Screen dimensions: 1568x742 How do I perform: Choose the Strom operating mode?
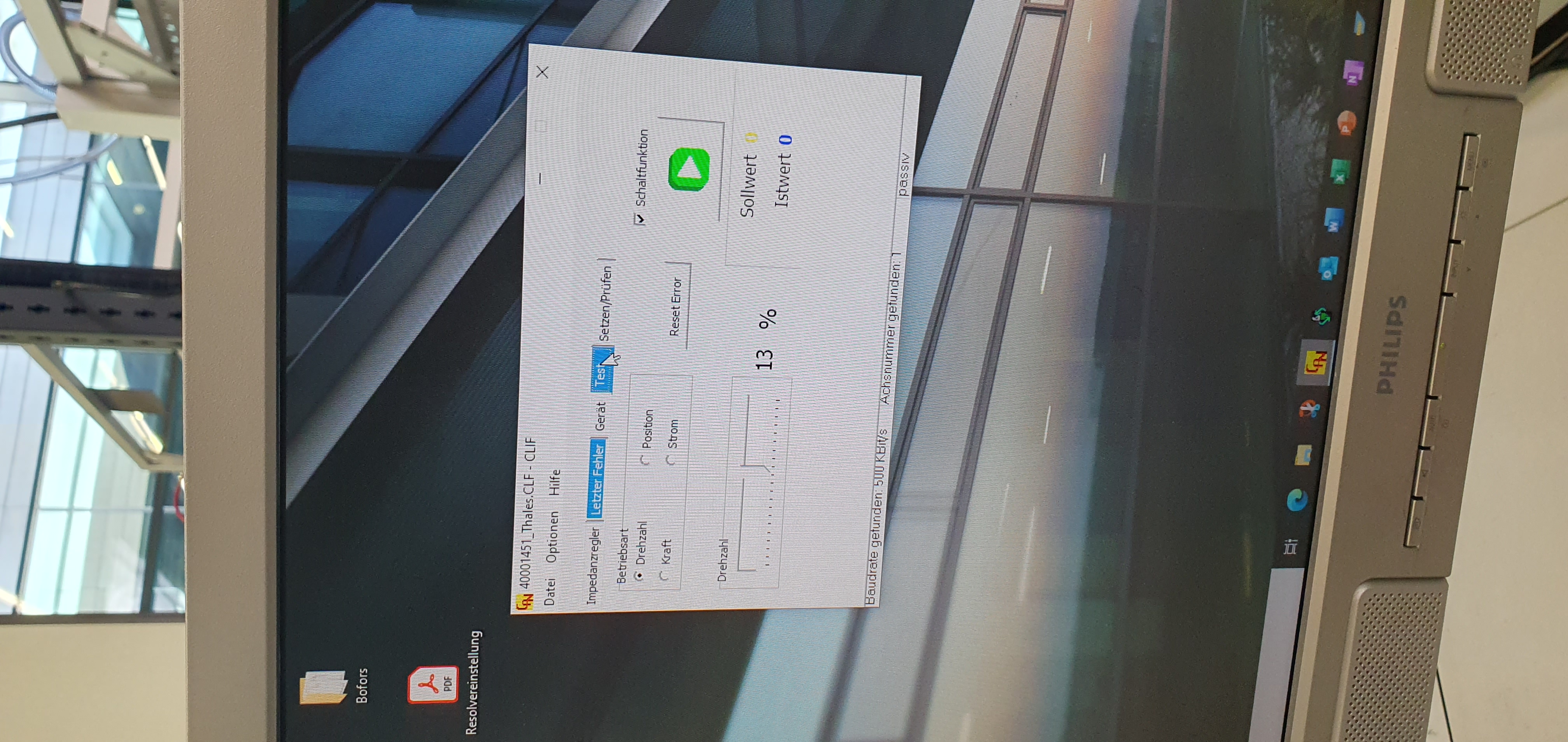click(x=670, y=460)
